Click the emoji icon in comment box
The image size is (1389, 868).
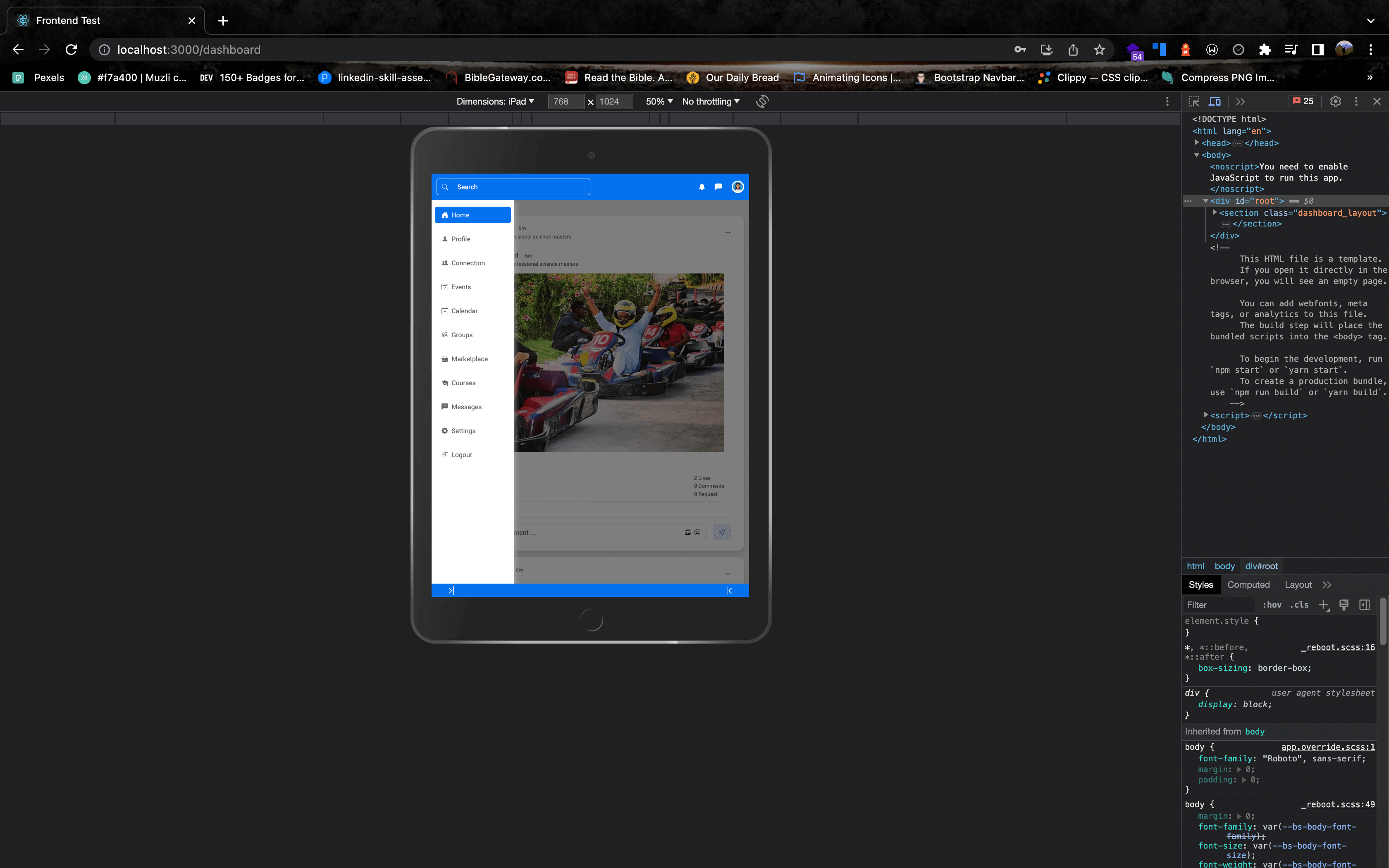[x=697, y=532]
